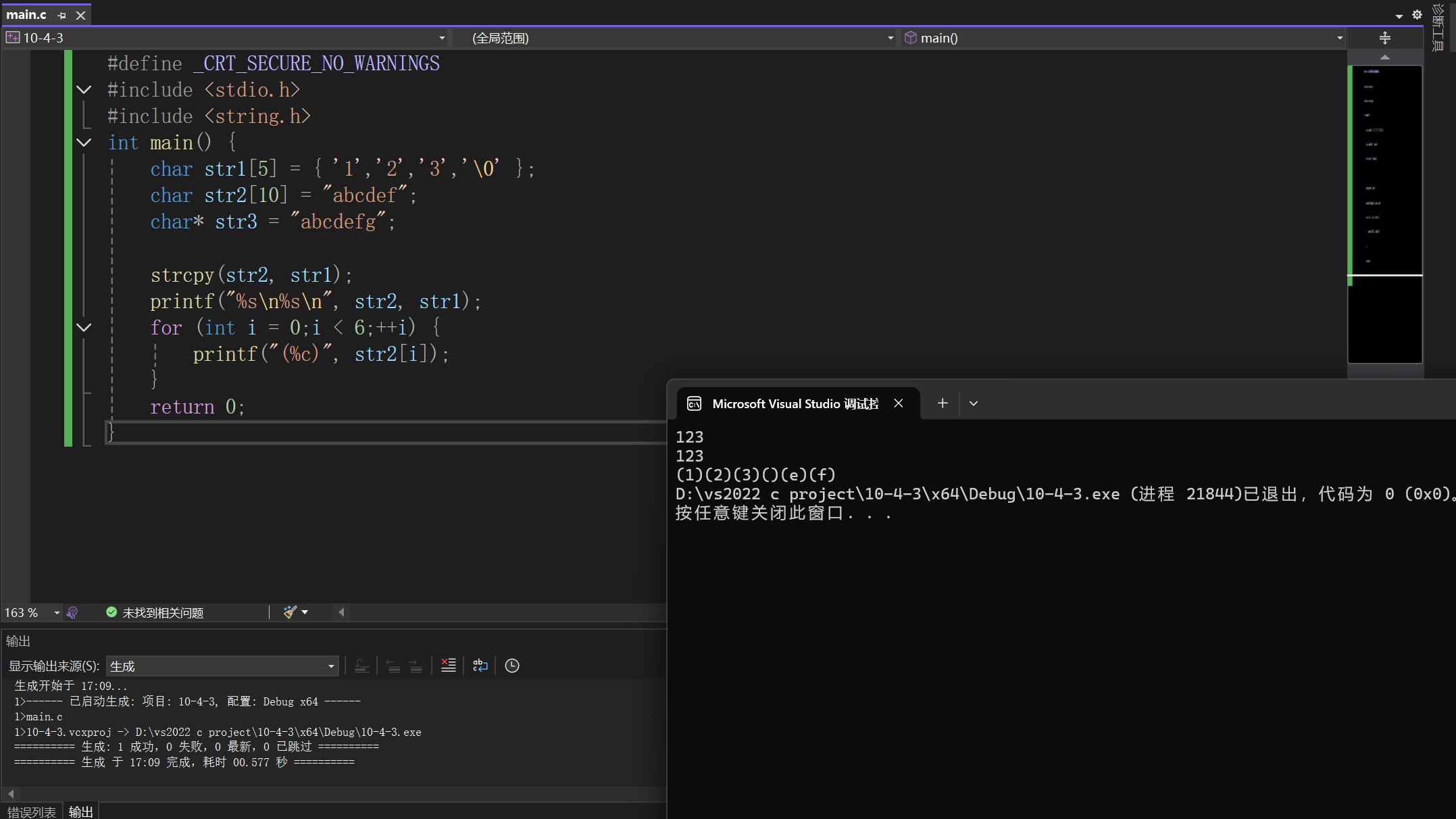Collapse the main() function block
The width and height of the screenshot is (1456, 819).
point(84,143)
